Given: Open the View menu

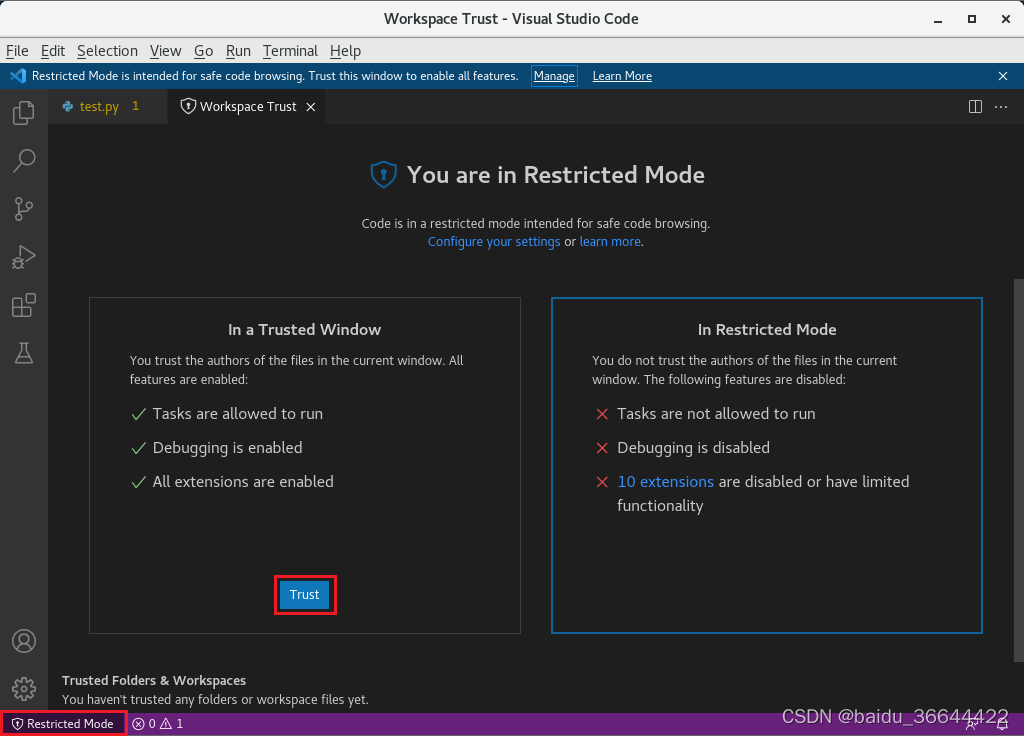Looking at the screenshot, I should tap(165, 51).
